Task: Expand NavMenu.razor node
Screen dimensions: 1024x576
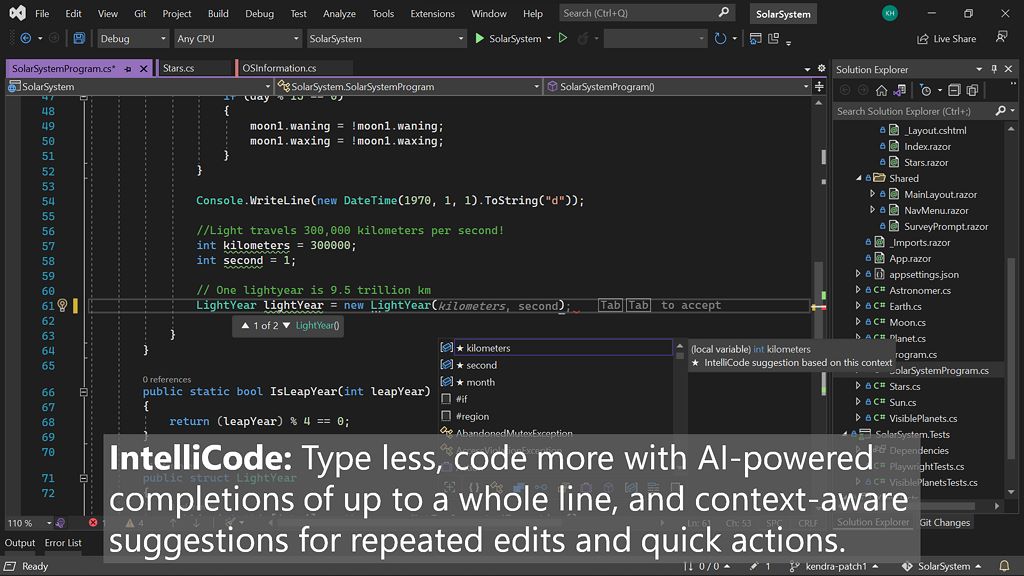Action: [x=872, y=210]
